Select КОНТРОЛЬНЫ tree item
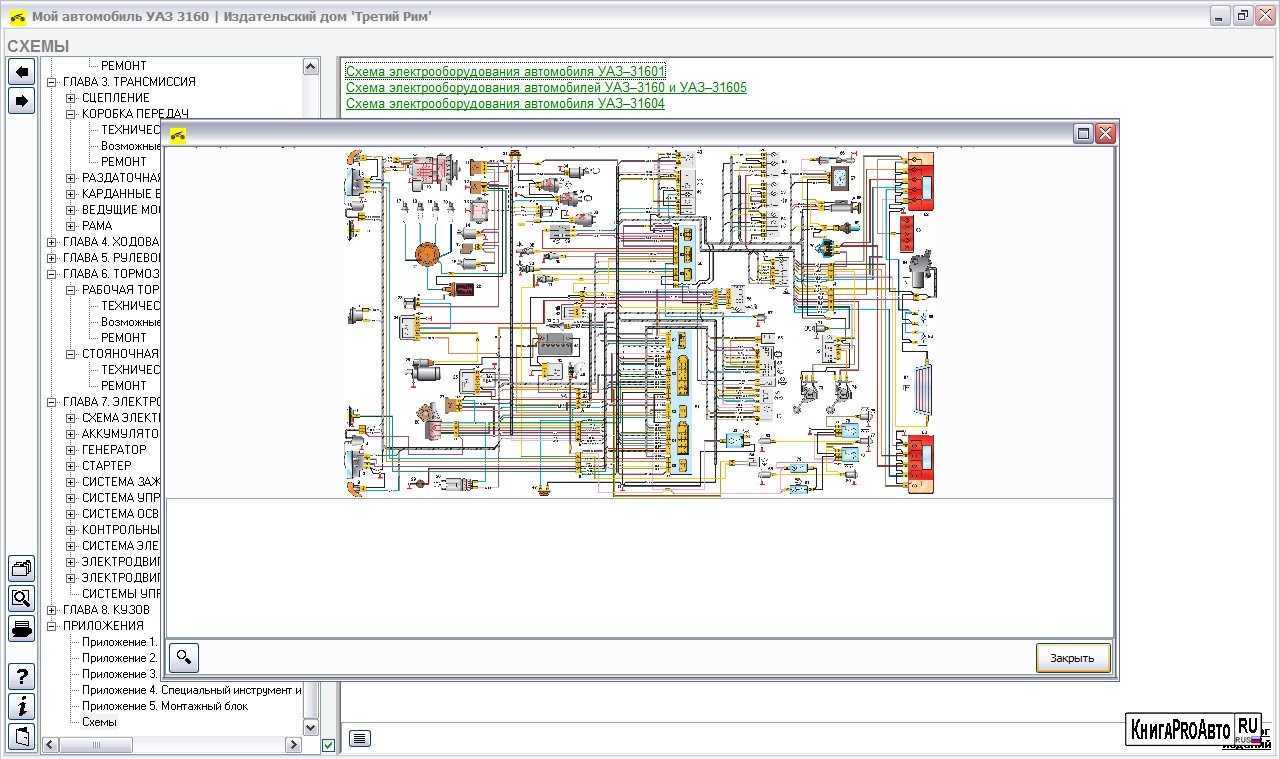 tap(121, 530)
